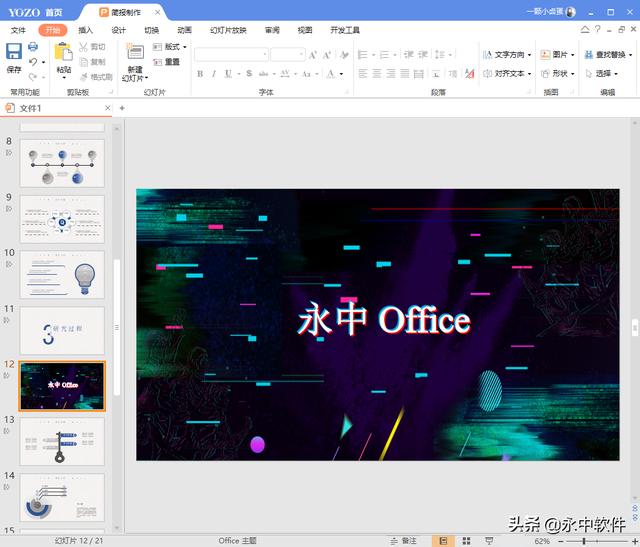Image resolution: width=640 pixels, height=547 pixels.
Task: Click the Help question mark icon
Action: (598, 29)
